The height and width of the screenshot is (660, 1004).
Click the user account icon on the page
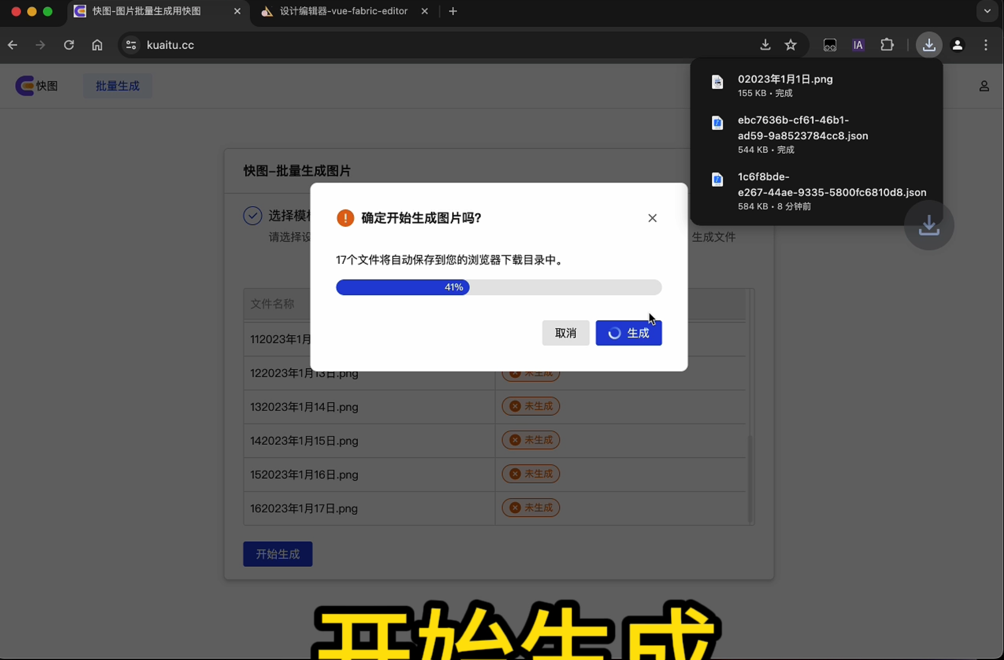click(x=983, y=86)
